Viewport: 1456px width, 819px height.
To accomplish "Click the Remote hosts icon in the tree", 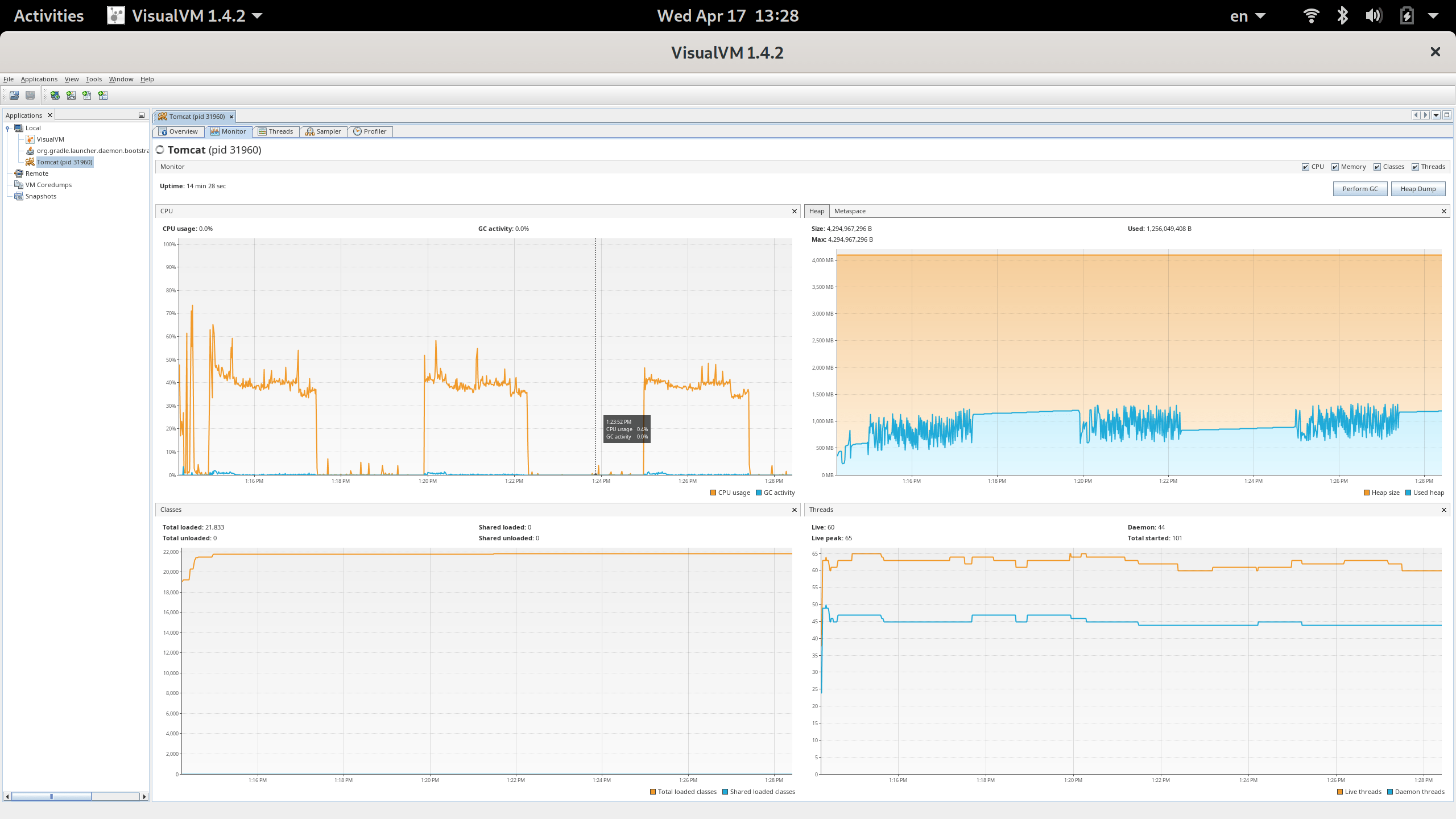I will (x=19, y=173).
